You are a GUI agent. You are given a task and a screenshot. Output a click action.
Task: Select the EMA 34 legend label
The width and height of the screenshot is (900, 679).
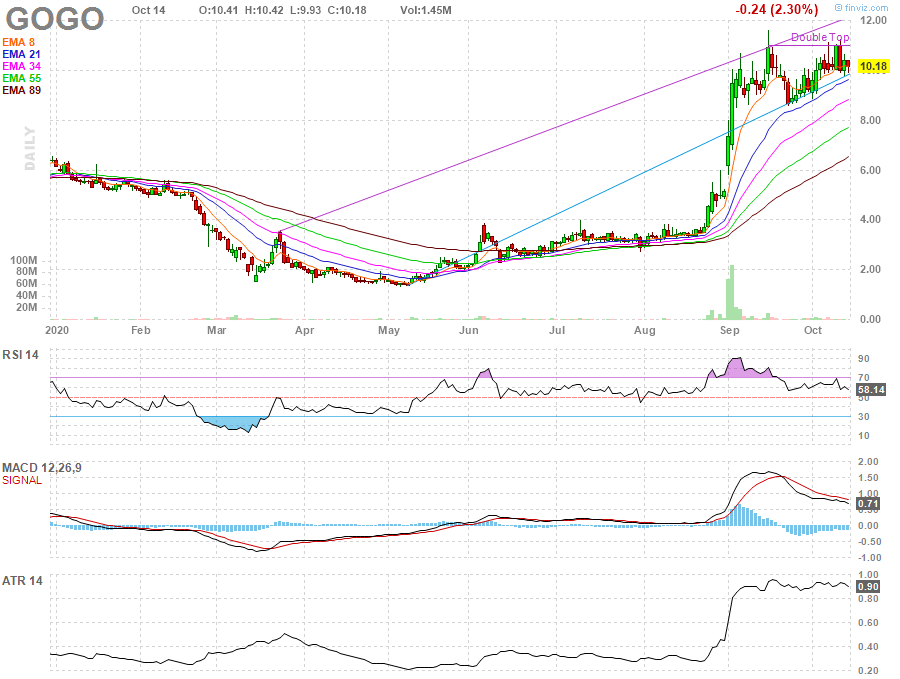click(21, 66)
